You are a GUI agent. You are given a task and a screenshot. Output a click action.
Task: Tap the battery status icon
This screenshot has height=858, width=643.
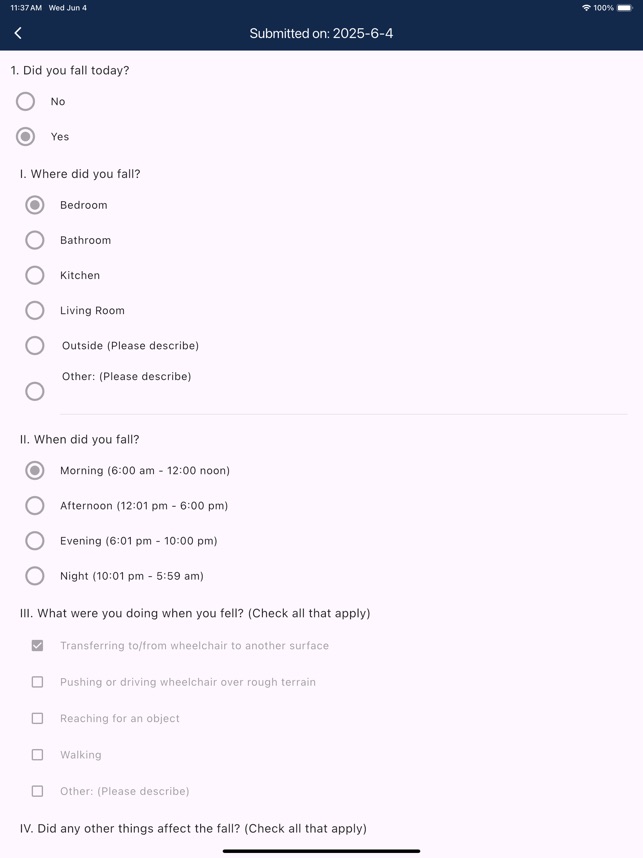[x=625, y=8]
